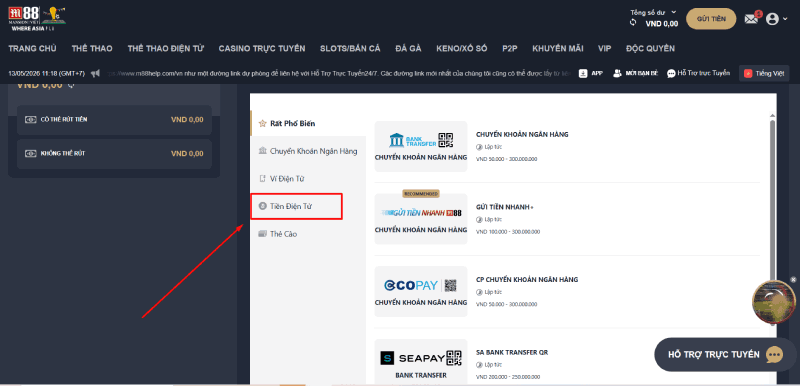Select the Rất Phổ Biến tab
The width and height of the screenshot is (800, 386).
point(308,123)
